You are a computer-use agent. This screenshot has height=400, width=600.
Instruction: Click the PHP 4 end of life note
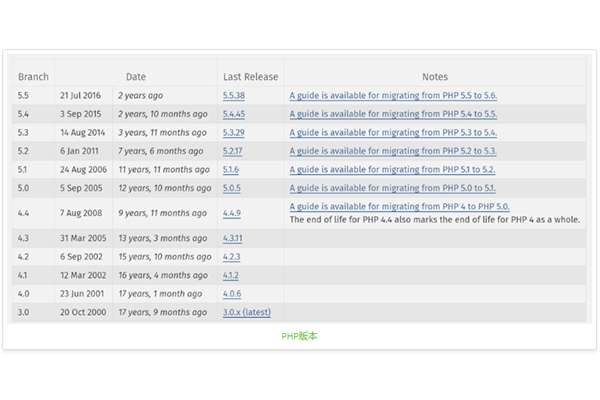[435, 220]
